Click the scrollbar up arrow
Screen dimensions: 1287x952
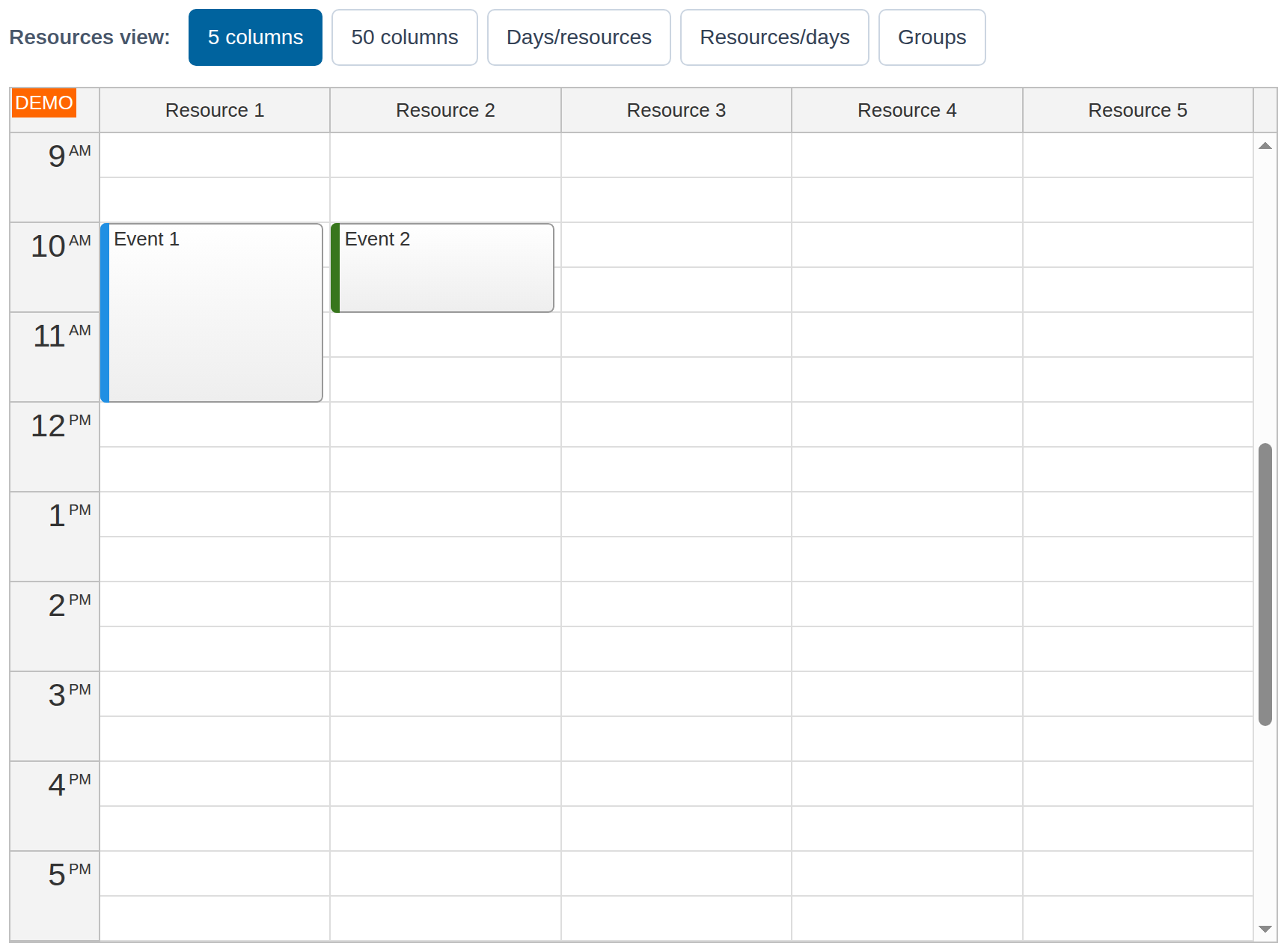[1265, 146]
